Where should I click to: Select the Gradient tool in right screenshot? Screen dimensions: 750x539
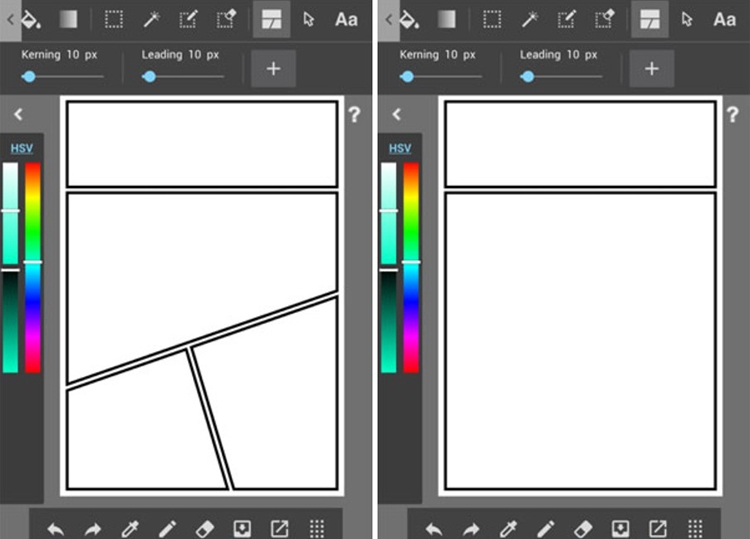click(447, 19)
